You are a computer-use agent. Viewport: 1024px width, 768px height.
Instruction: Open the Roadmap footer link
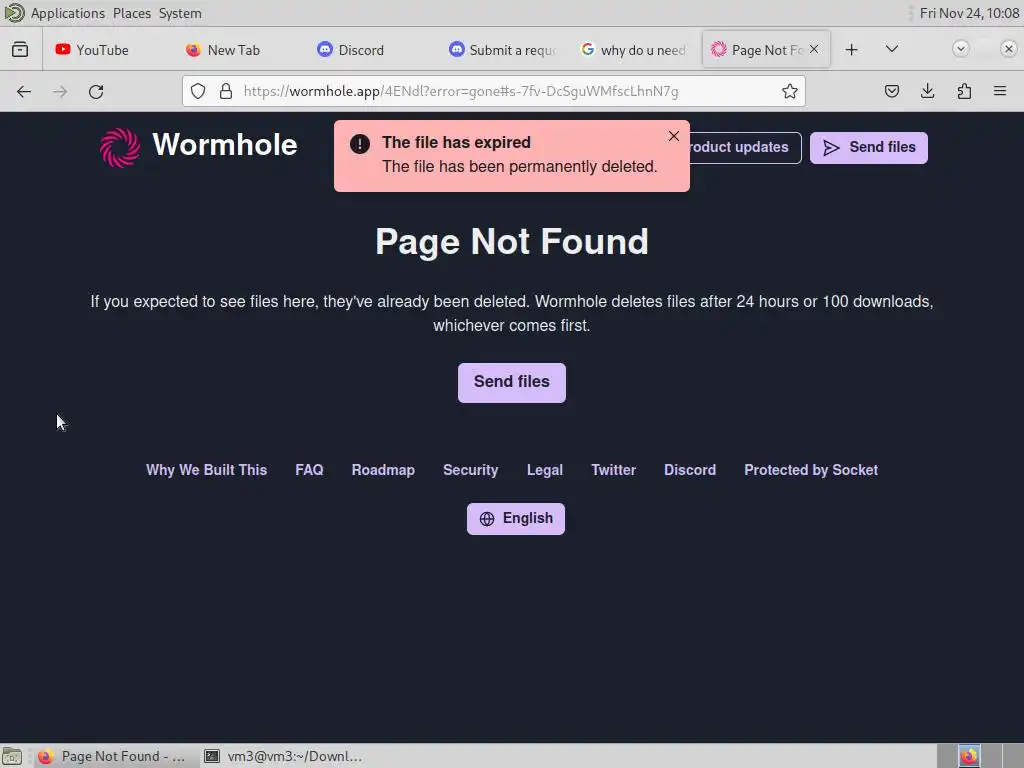(x=383, y=470)
